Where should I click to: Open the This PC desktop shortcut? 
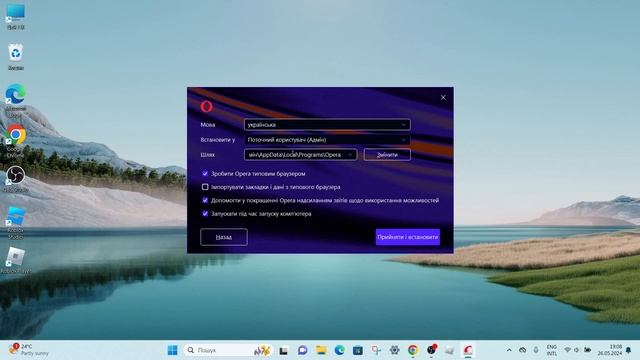coord(16,17)
